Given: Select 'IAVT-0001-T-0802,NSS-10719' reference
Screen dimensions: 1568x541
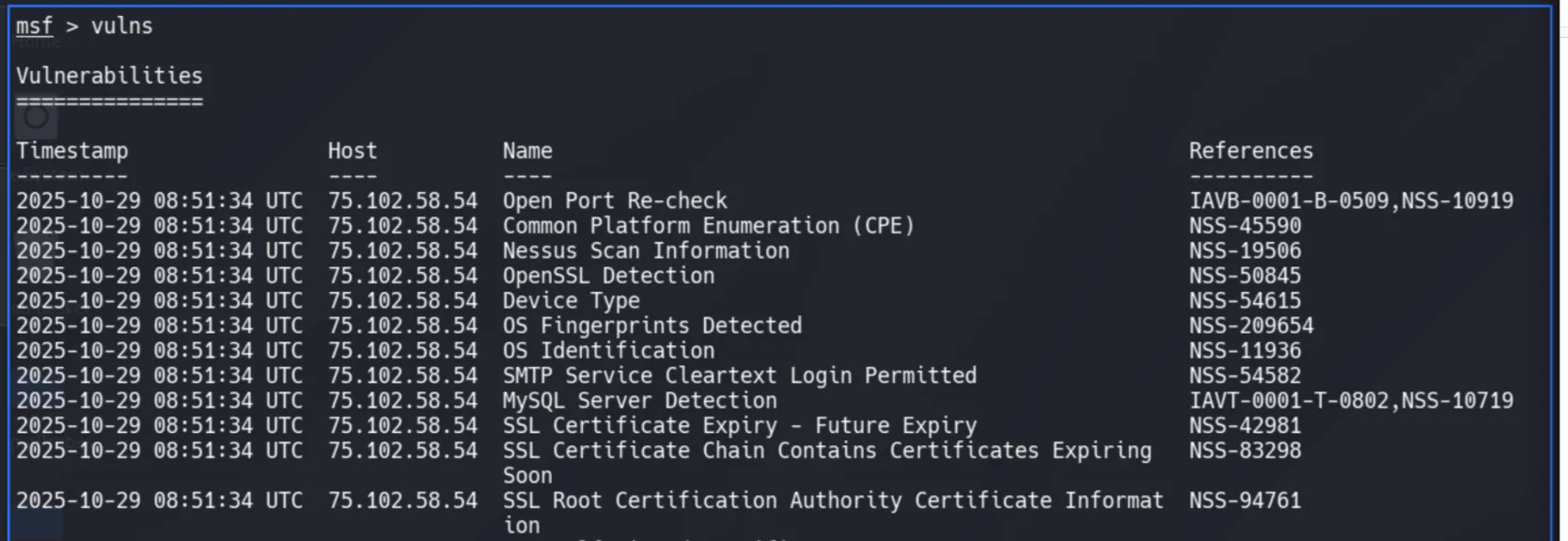Looking at the screenshot, I should tap(1351, 400).
